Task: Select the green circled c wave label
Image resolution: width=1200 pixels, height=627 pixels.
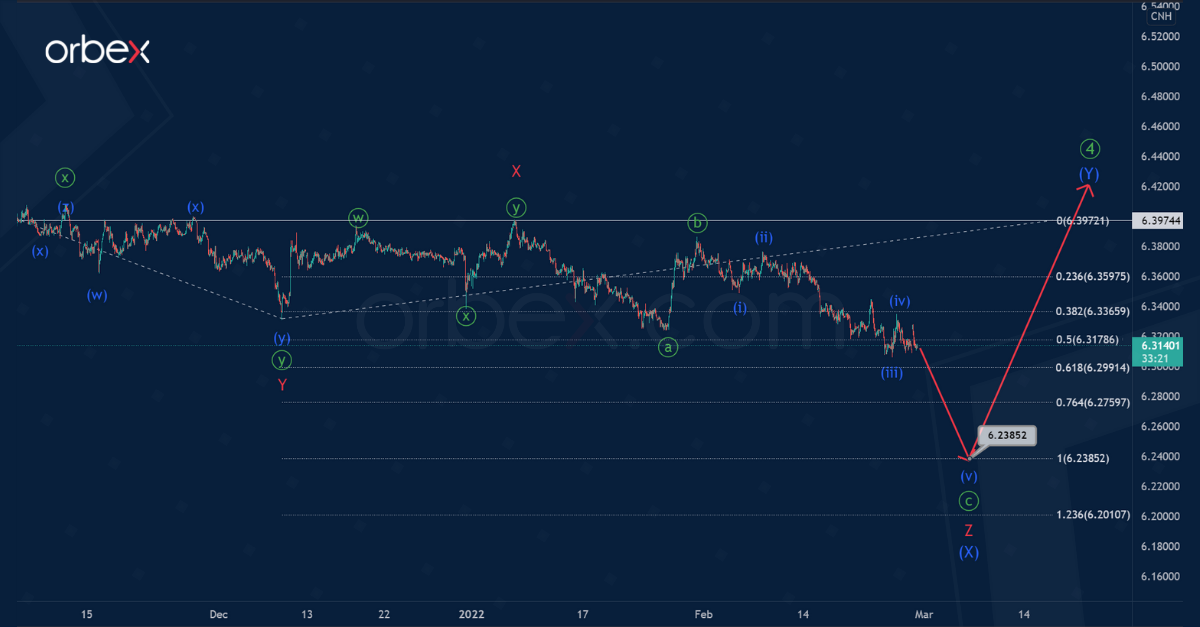Action: (x=968, y=500)
